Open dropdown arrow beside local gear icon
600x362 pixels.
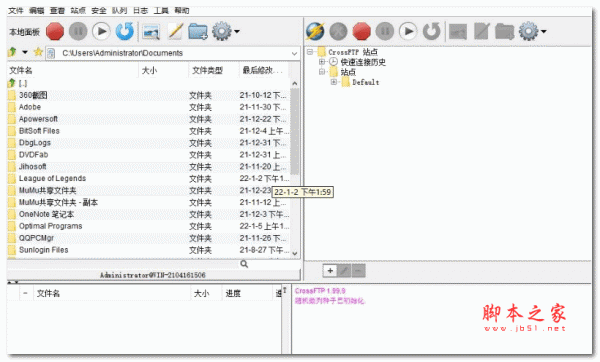point(237,31)
